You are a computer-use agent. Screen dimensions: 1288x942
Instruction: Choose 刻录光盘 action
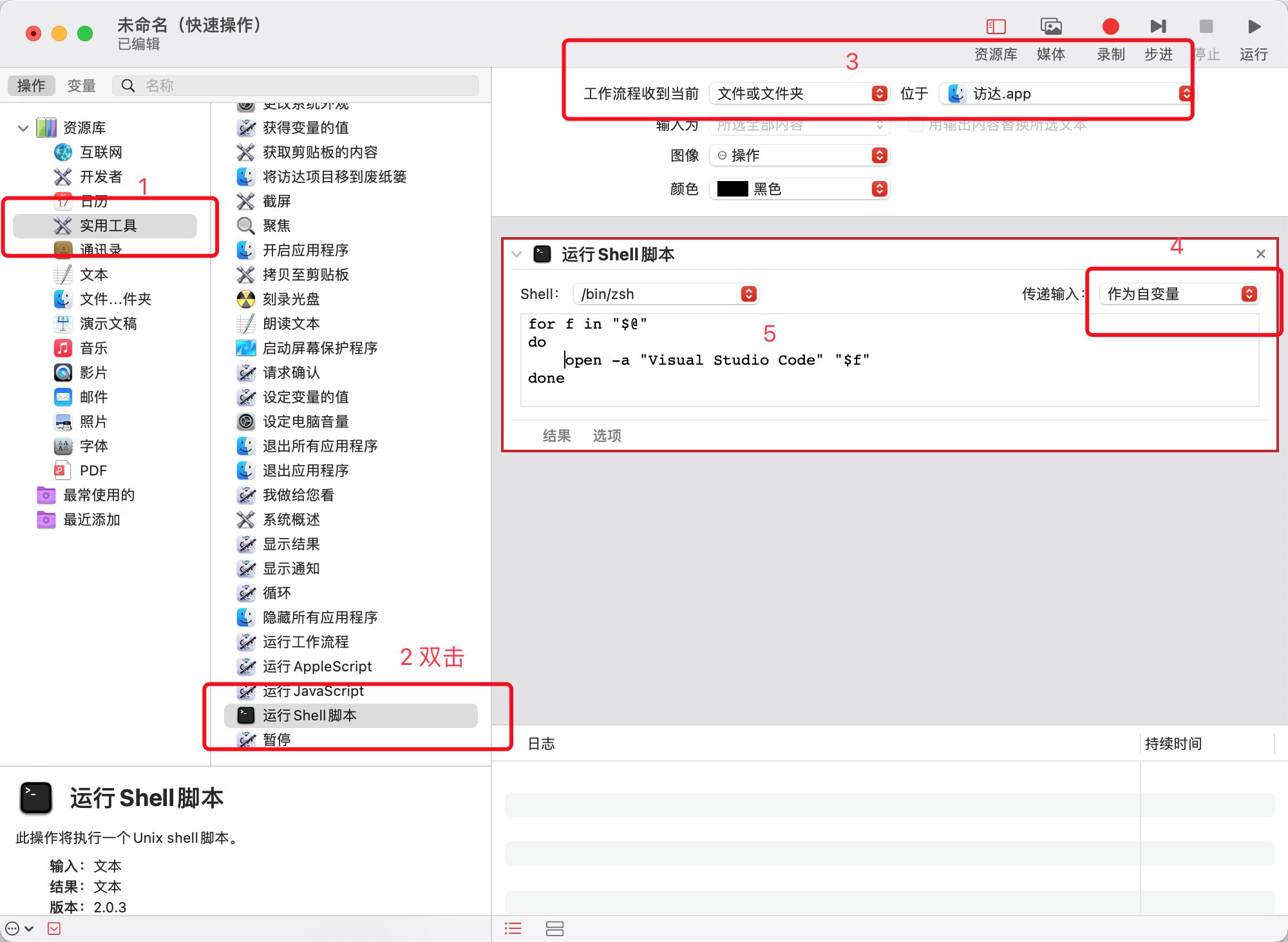[278, 299]
